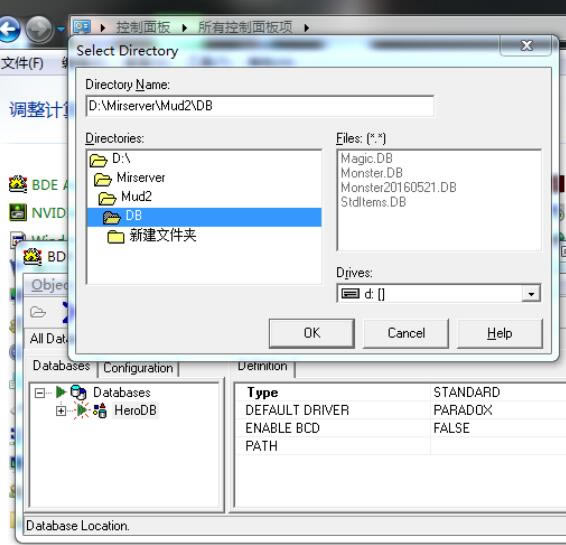The width and height of the screenshot is (566, 545).
Task: Click the Cancel button
Action: 406,333
